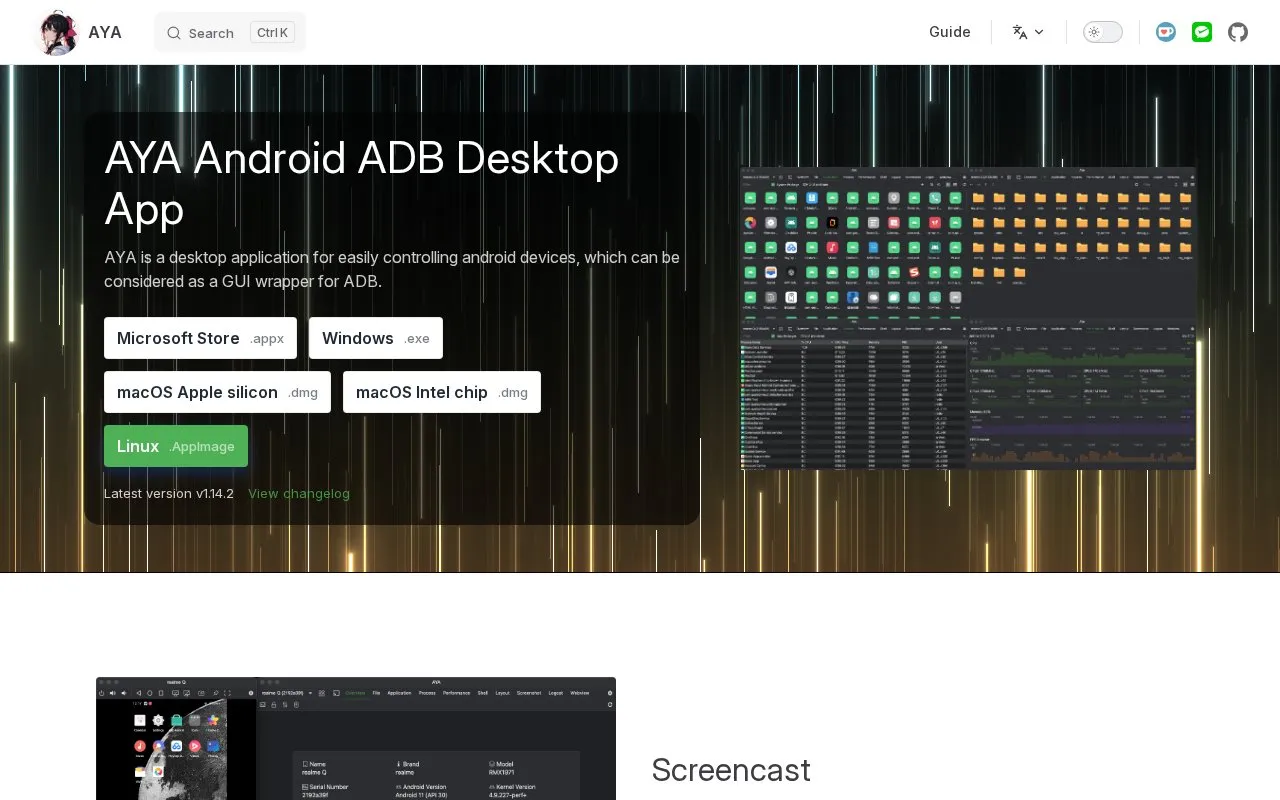Toggle the light/dark theme switch

coord(1103,32)
